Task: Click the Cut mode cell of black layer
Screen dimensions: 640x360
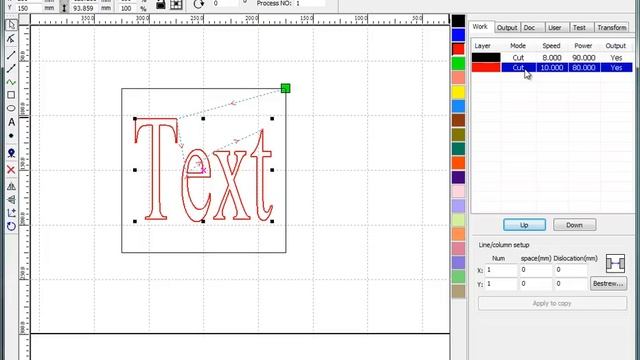Action: pos(518,58)
